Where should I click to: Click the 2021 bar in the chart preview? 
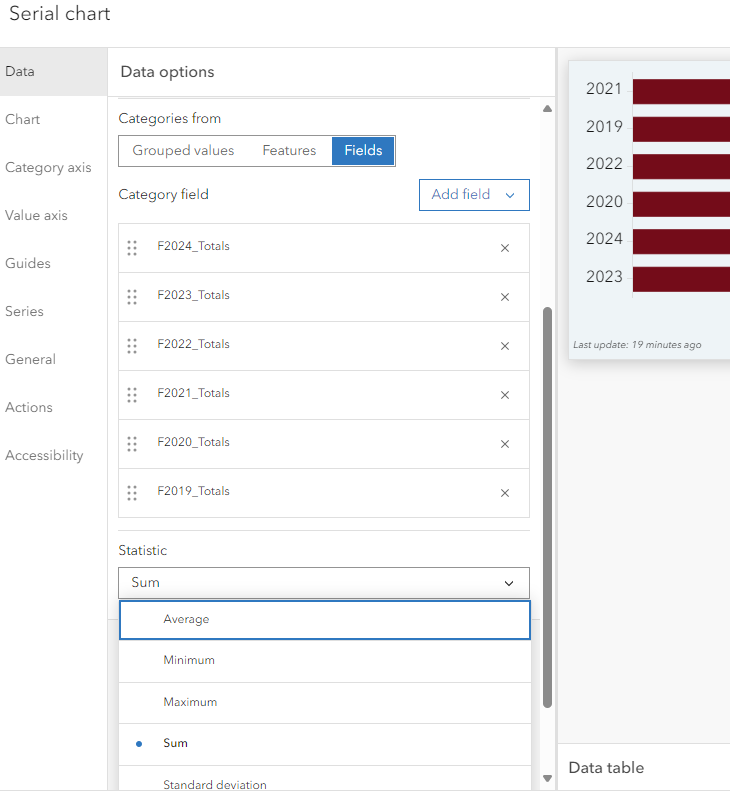pos(680,90)
